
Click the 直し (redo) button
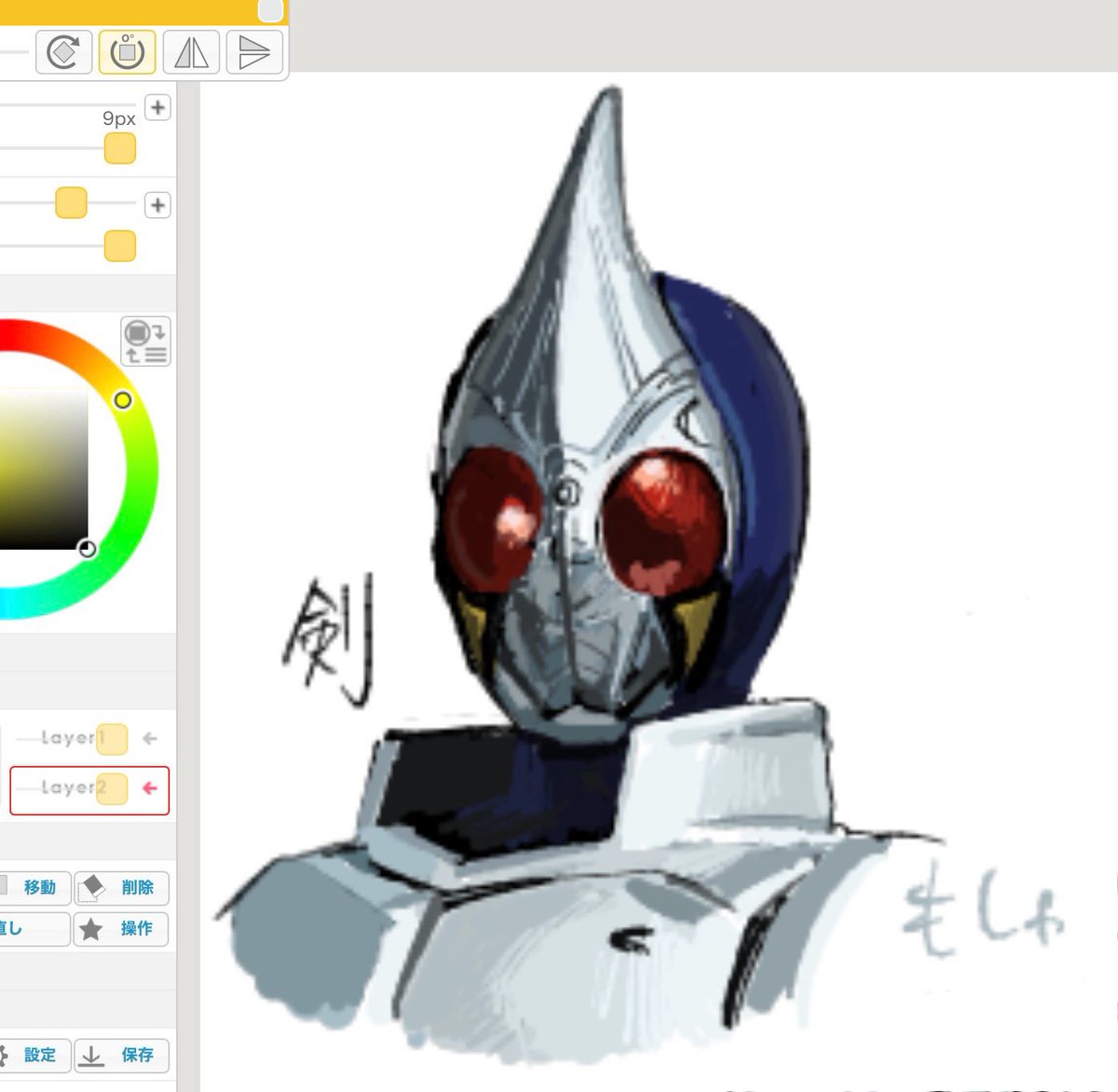coord(34,929)
